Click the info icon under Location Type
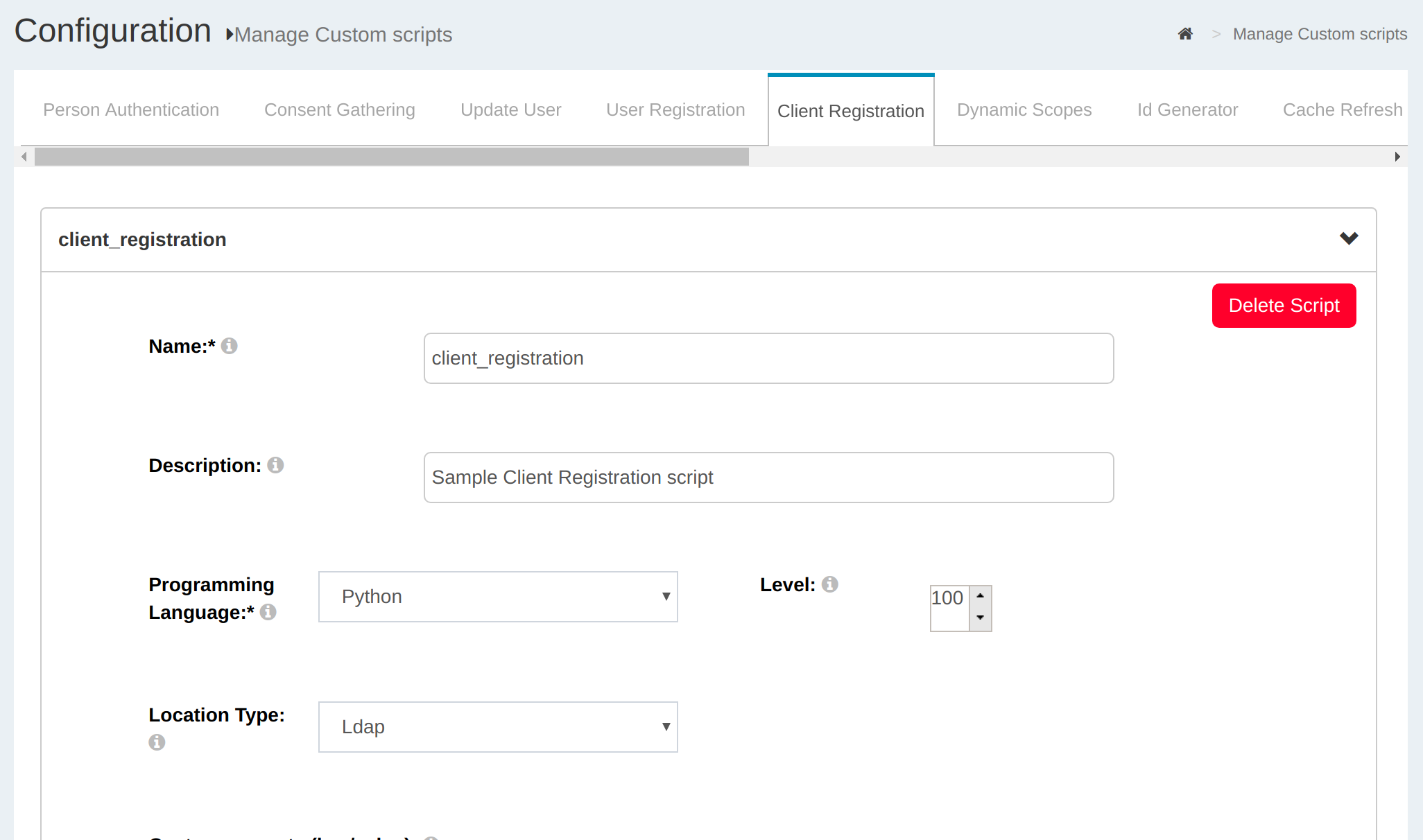 tap(157, 742)
